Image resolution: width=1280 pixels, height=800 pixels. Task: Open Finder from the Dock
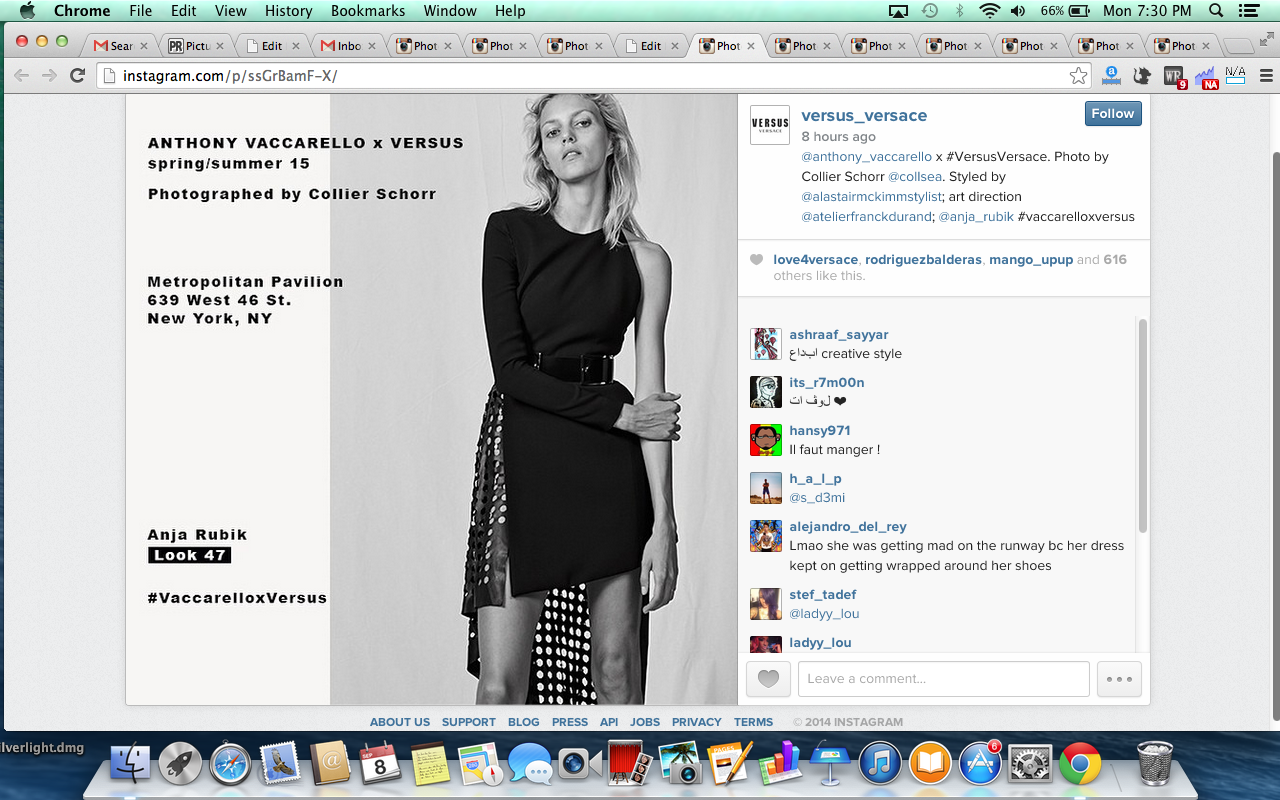point(130,765)
